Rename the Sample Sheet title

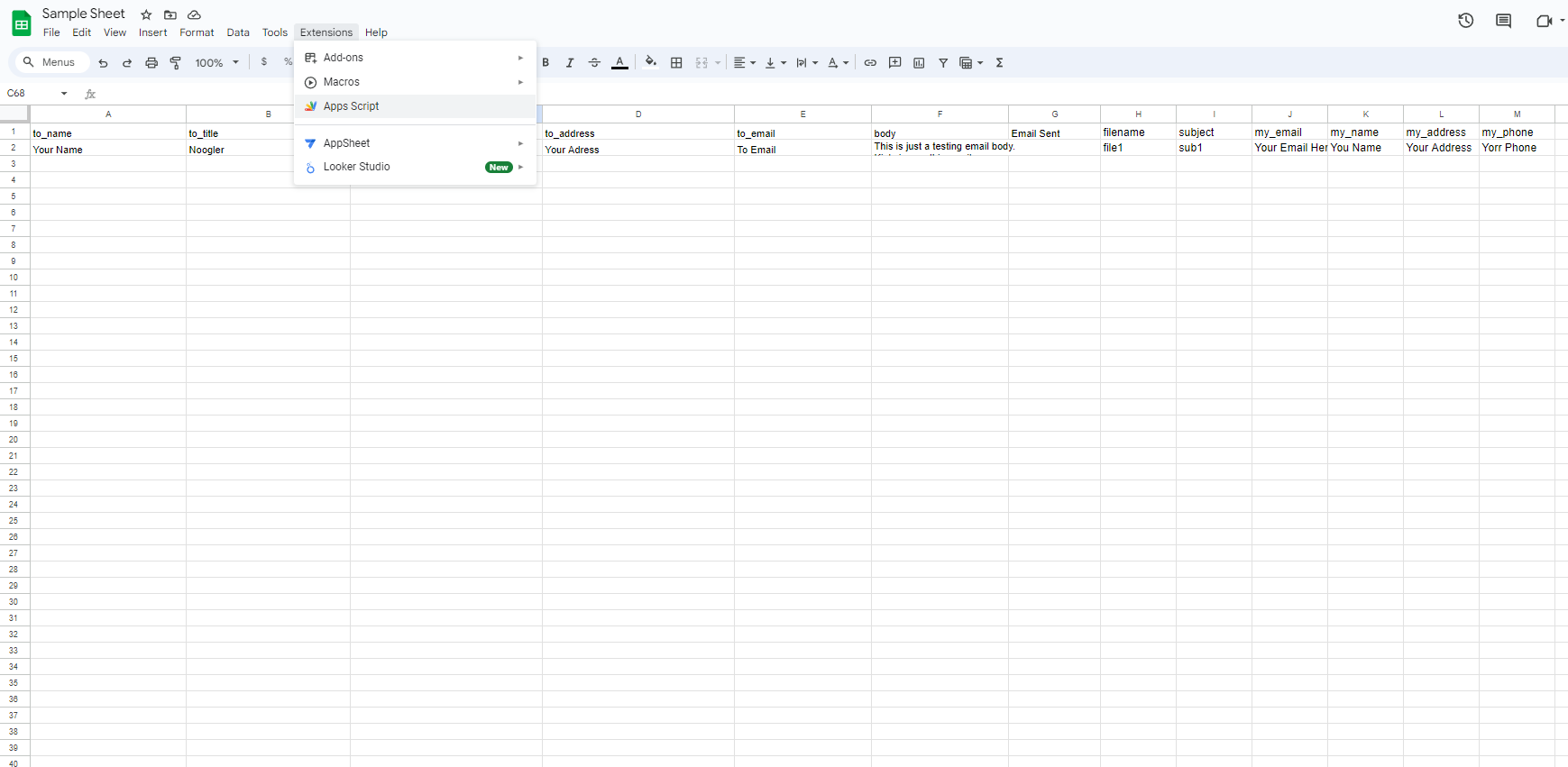84,14
